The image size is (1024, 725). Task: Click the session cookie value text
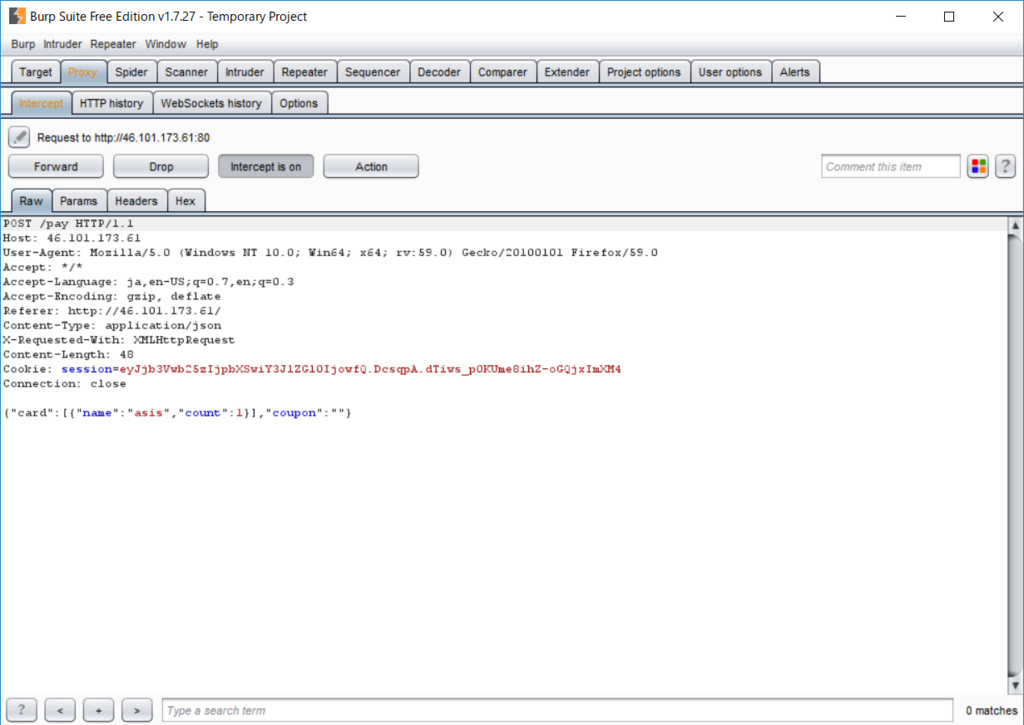click(370, 369)
